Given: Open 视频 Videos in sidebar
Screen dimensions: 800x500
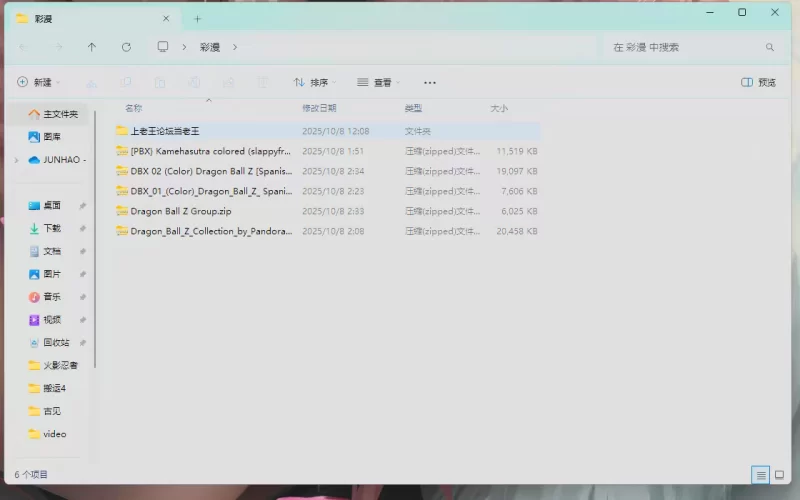Looking at the screenshot, I should [45, 319].
